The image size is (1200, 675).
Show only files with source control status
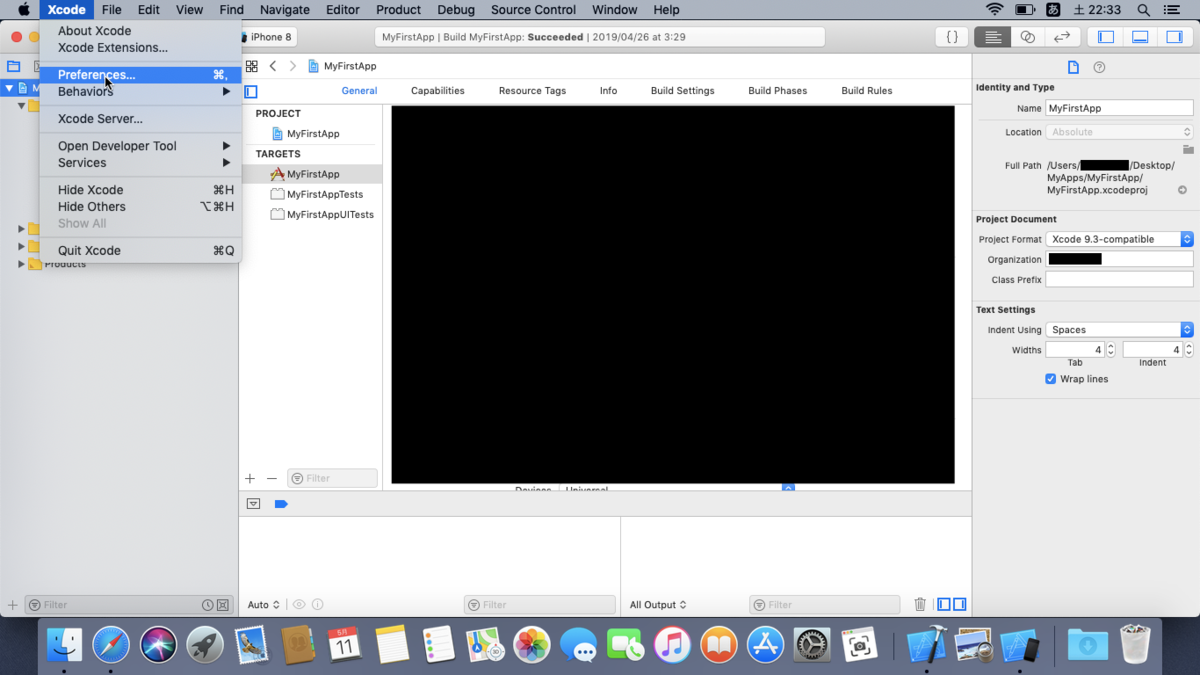(x=223, y=605)
